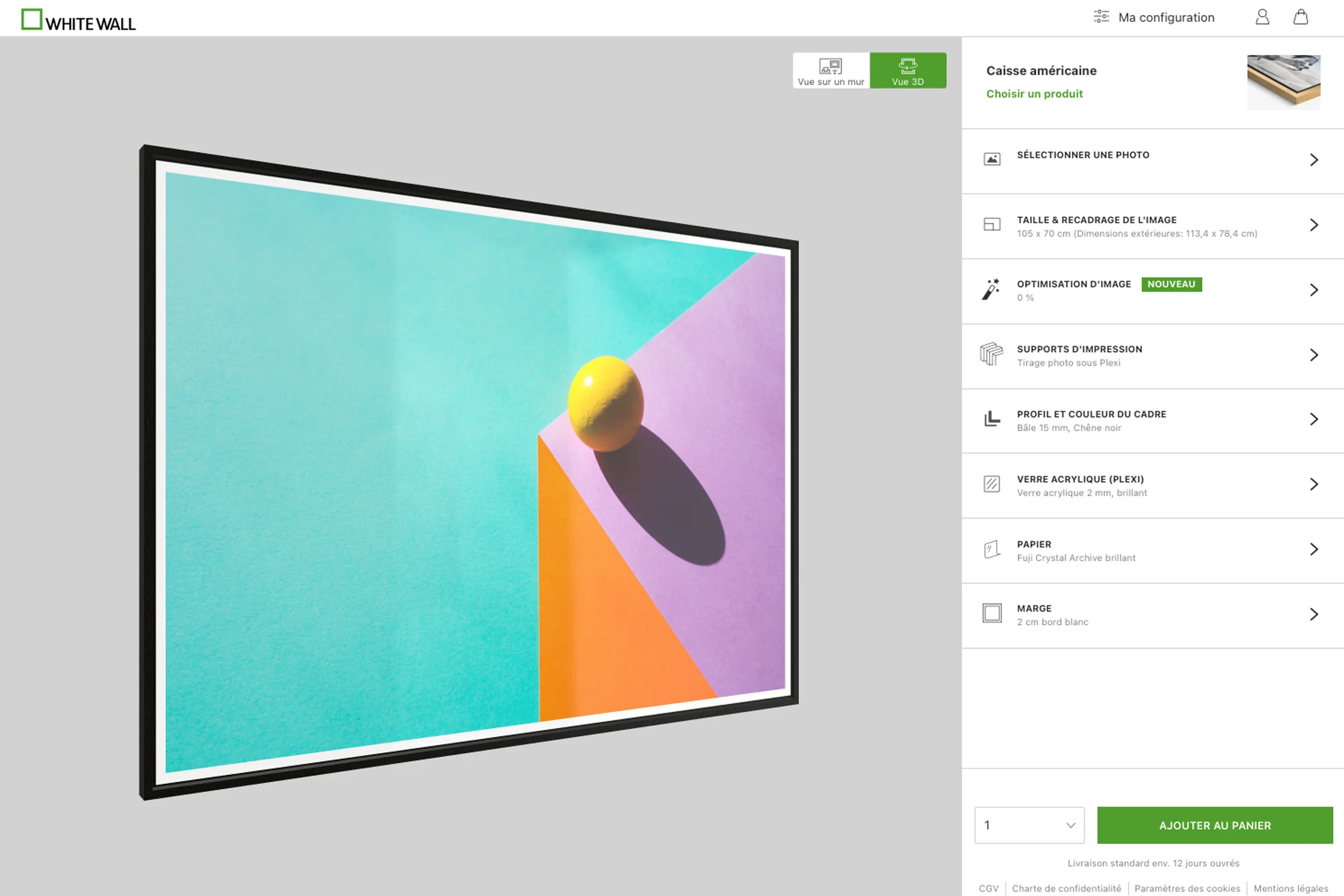The width and height of the screenshot is (1344, 896).
Task: Open the Charte de confidentialité link
Action: tap(1066, 889)
